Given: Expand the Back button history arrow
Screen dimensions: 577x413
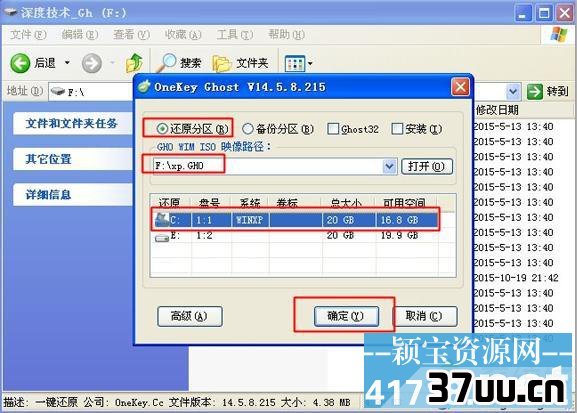Looking at the screenshot, I should [x=67, y=63].
